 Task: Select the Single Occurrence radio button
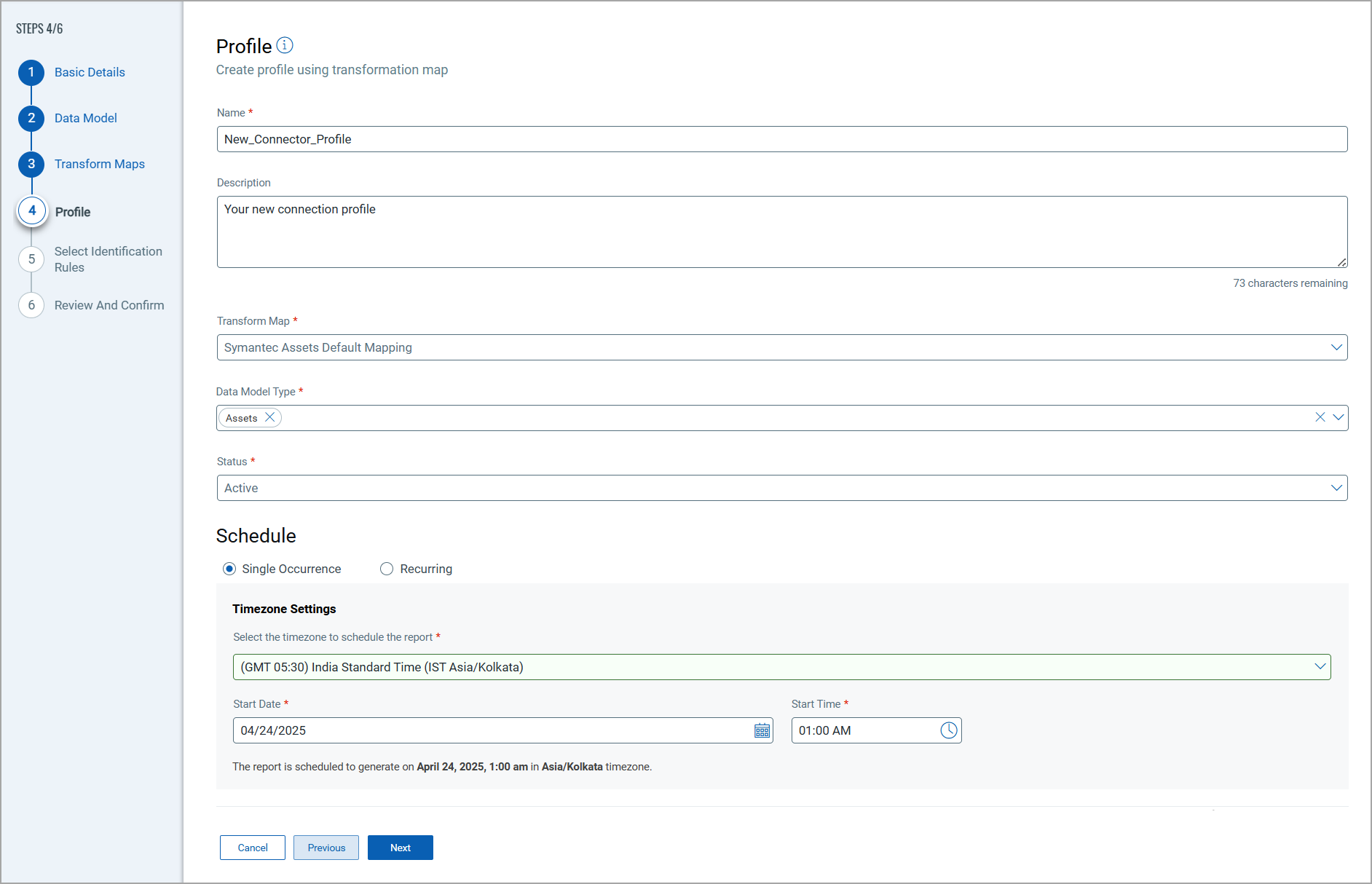229,569
